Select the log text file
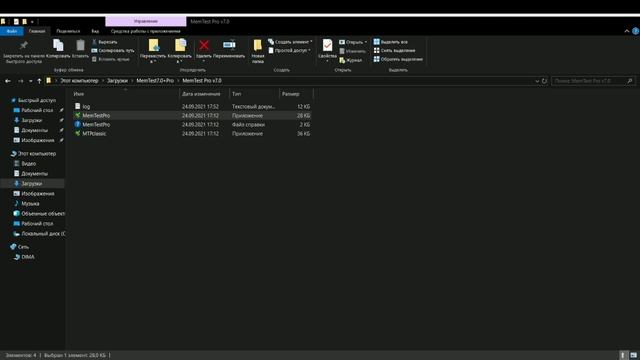The height and width of the screenshot is (360, 640). coord(191,107)
